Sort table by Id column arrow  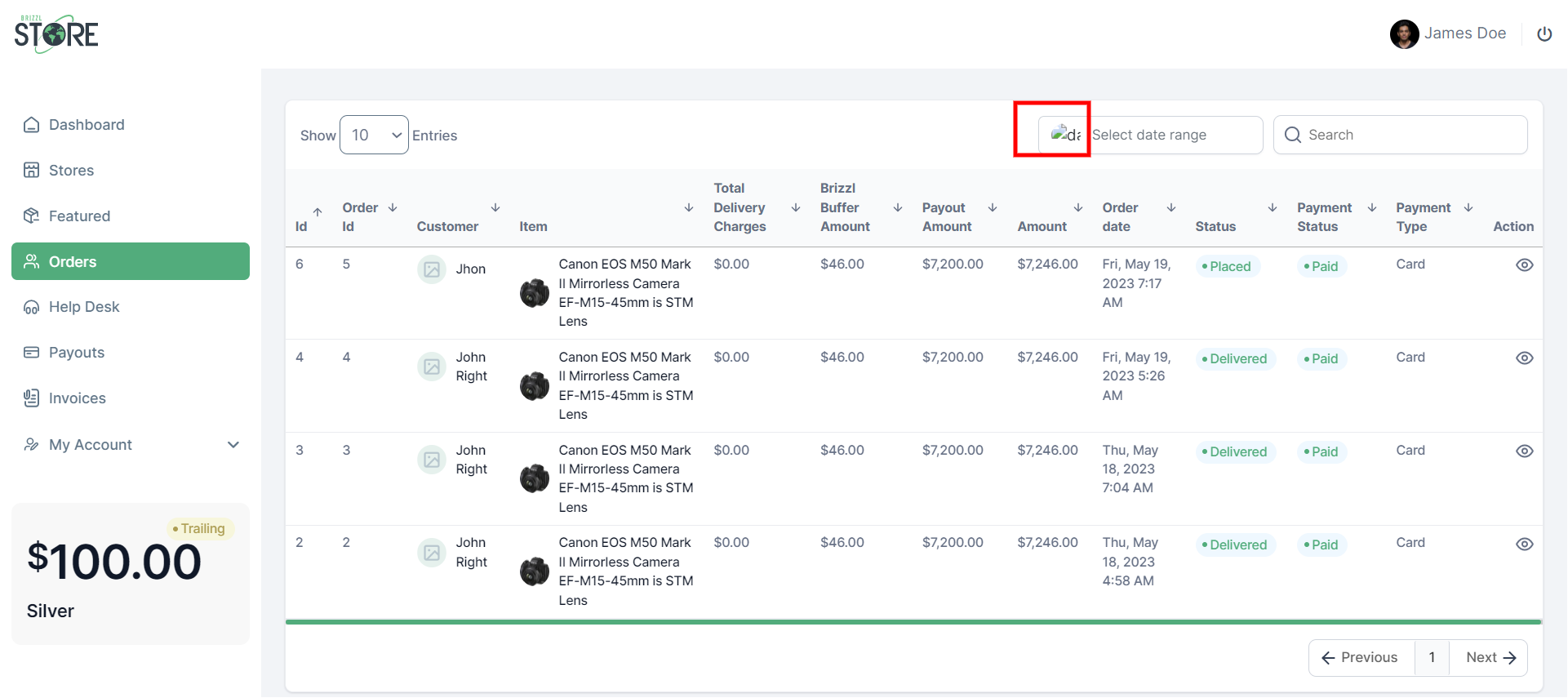318,212
